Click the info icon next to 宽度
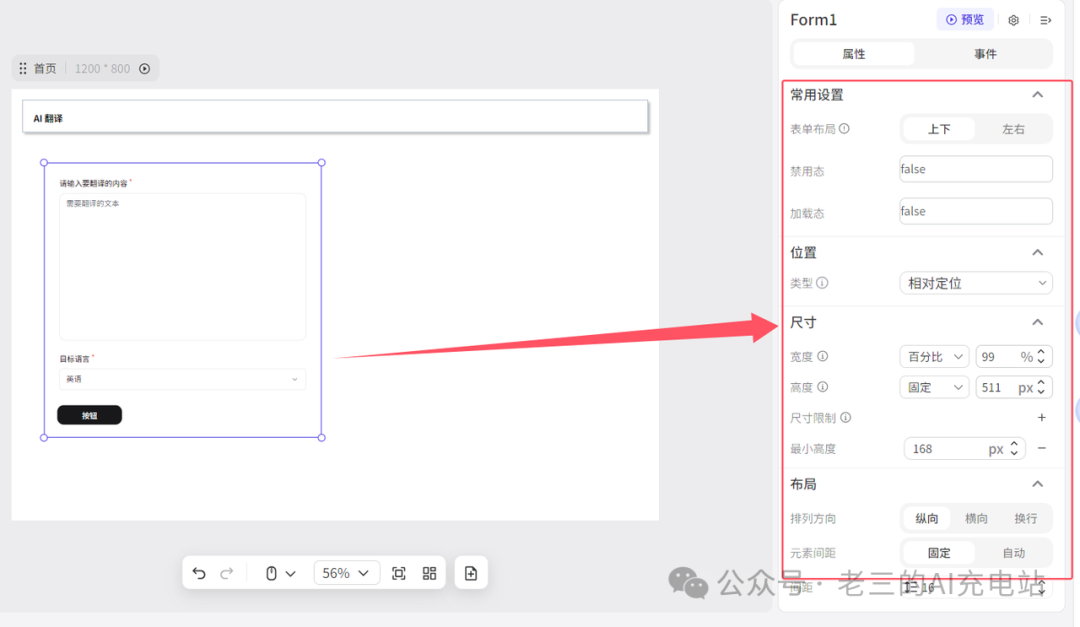The width and height of the screenshot is (1080, 627). [822, 356]
